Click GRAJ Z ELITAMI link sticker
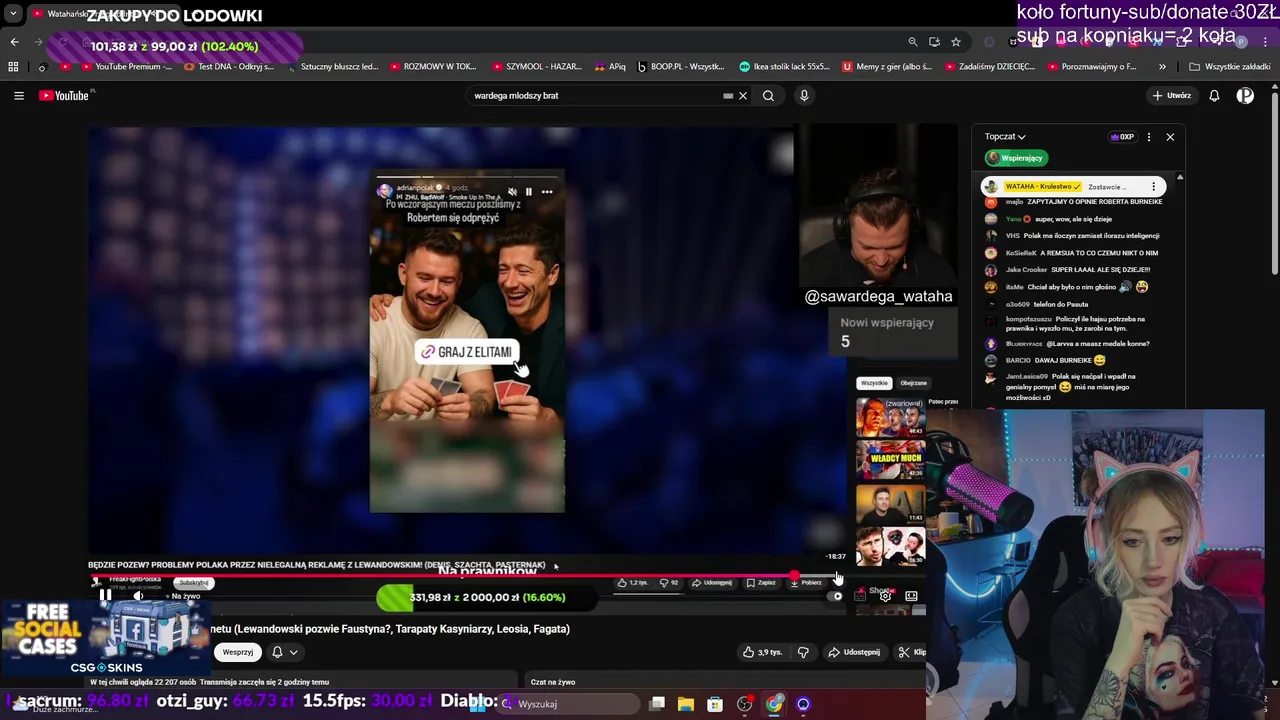Screen dimensions: 1280x720 [x=467, y=352]
